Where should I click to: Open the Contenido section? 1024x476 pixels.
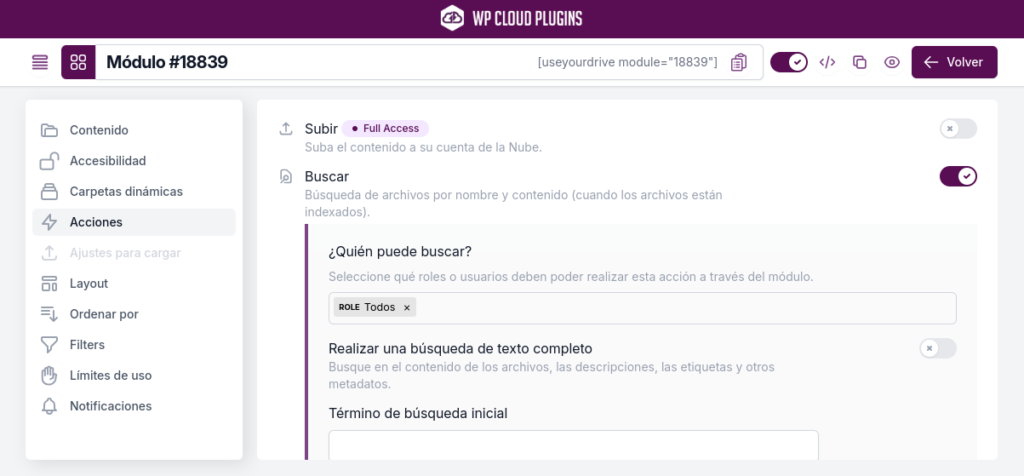click(x=134, y=130)
